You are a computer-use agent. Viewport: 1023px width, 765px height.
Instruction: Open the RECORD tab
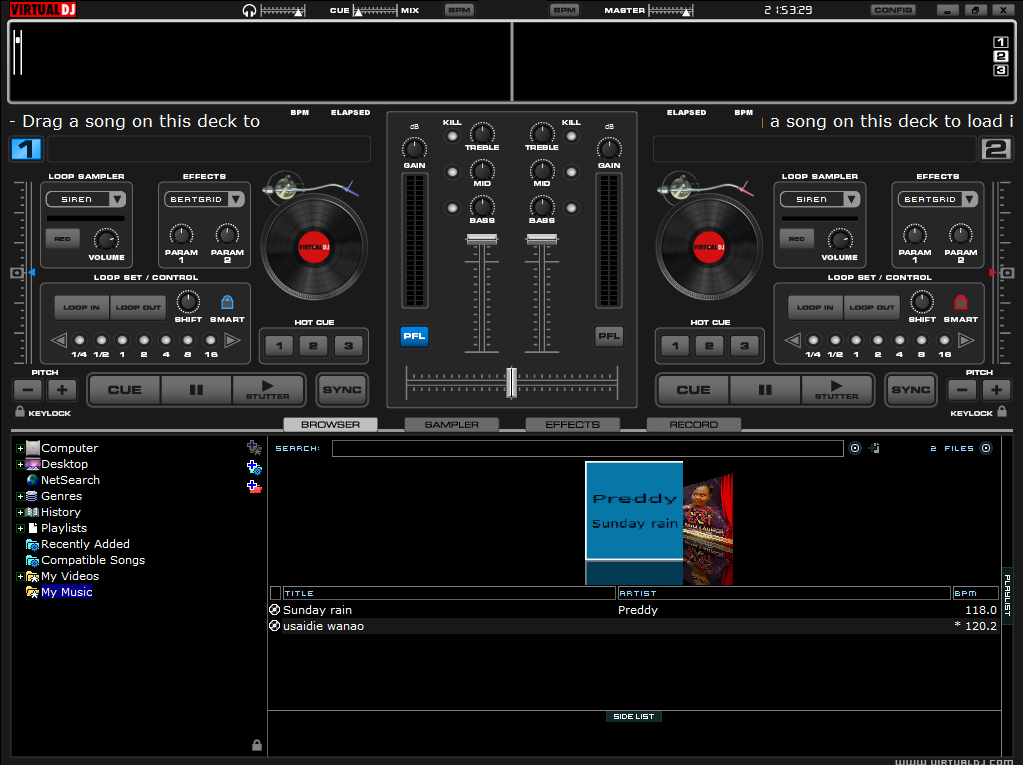point(693,424)
